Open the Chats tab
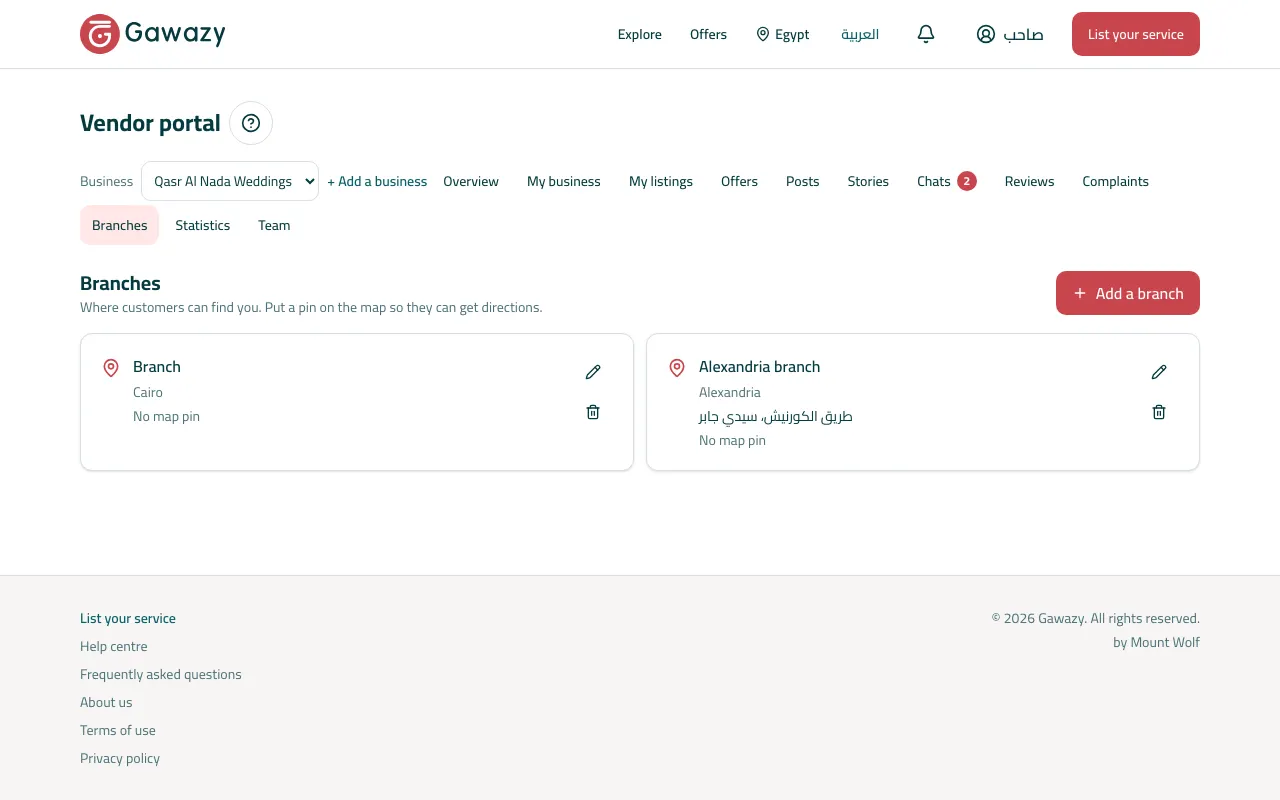Image resolution: width=1280 pixels, height=800 pixels. point(947,181)
